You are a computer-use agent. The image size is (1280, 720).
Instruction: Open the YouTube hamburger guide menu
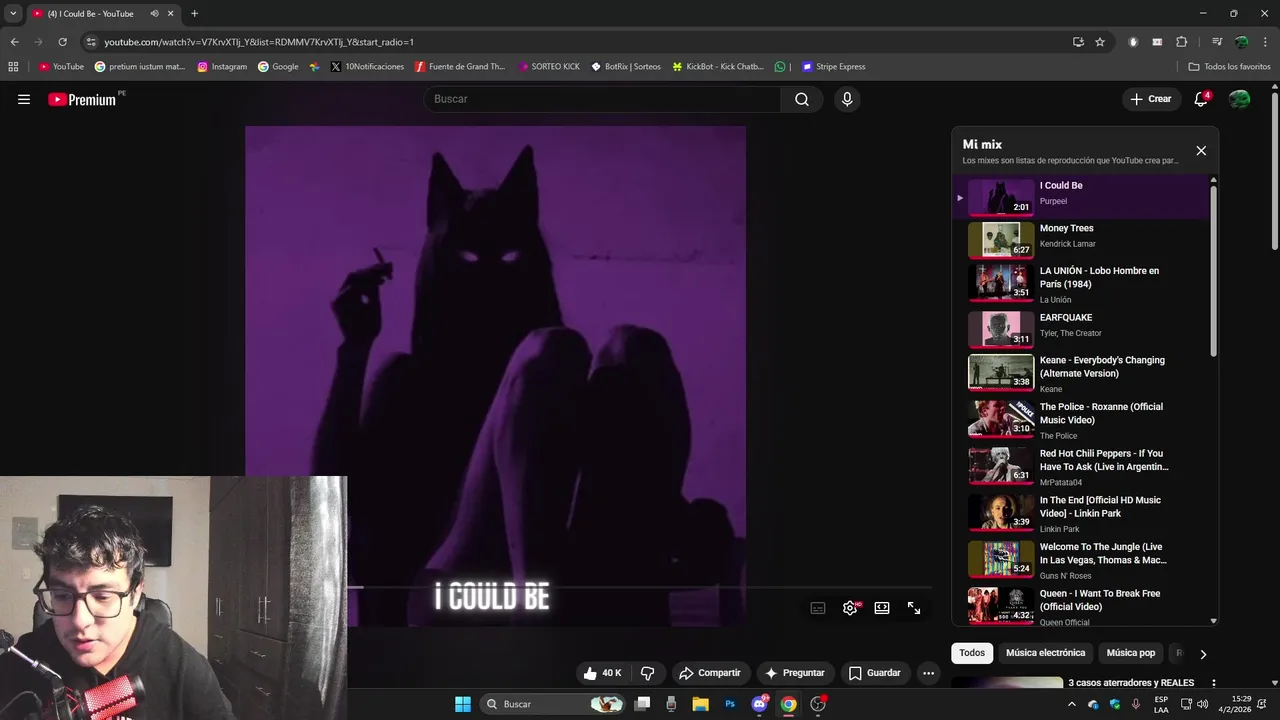(24, 99)
